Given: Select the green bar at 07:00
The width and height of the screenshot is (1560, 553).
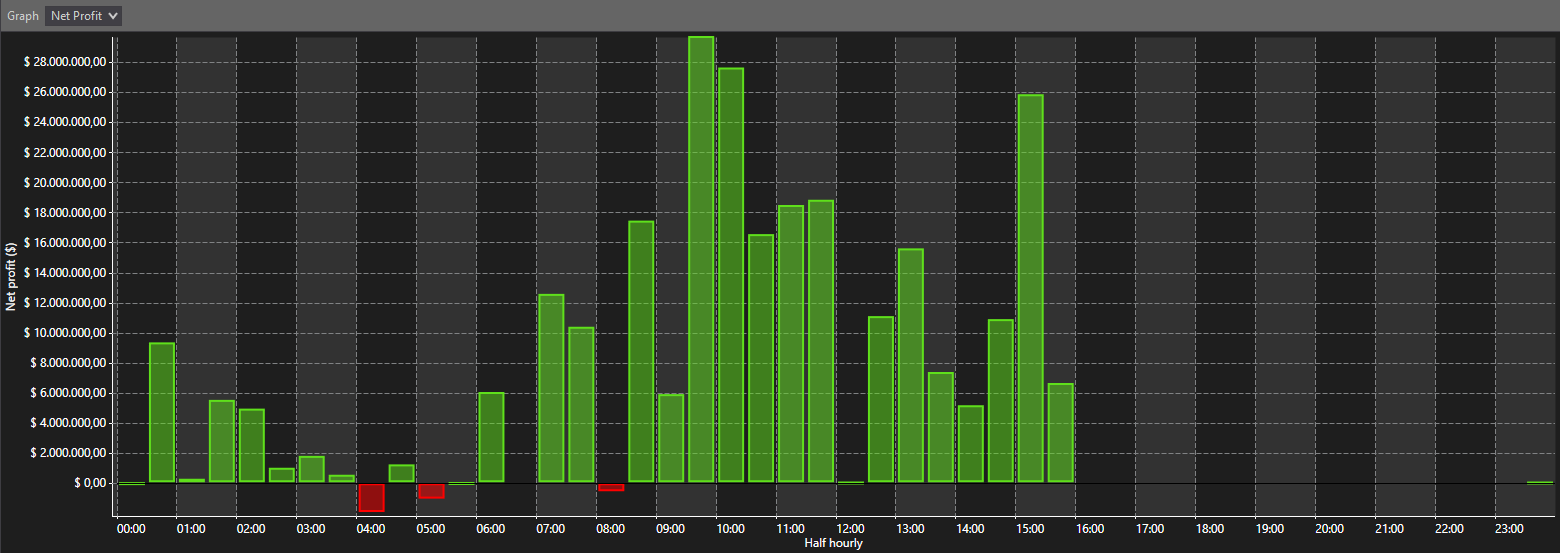Looking at the screenshot, I should (551, 389).
